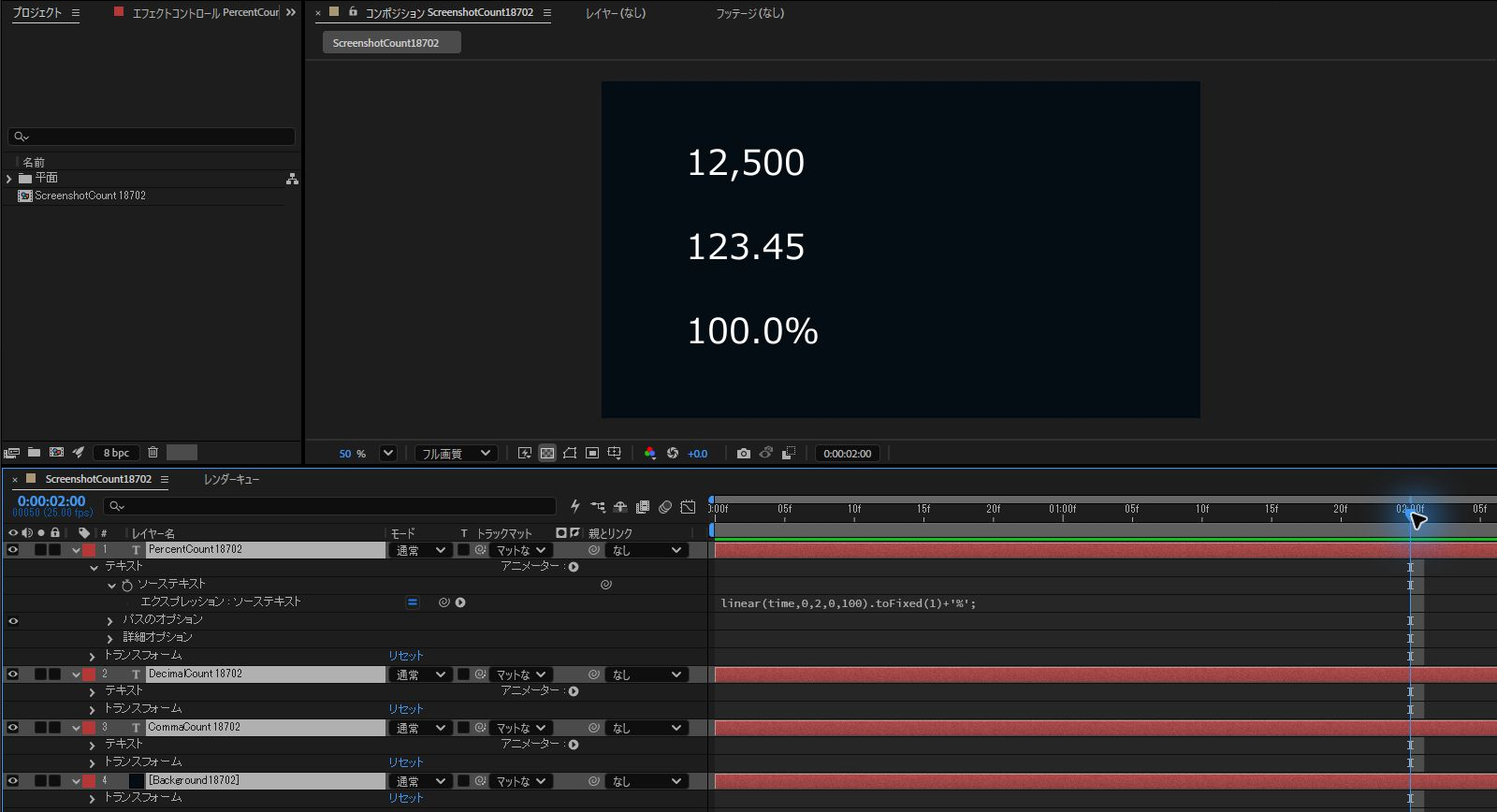The image size is (1497, 812).
Task: Switch to the レンダーキュー tab
Action: click(x=231, y=479)
